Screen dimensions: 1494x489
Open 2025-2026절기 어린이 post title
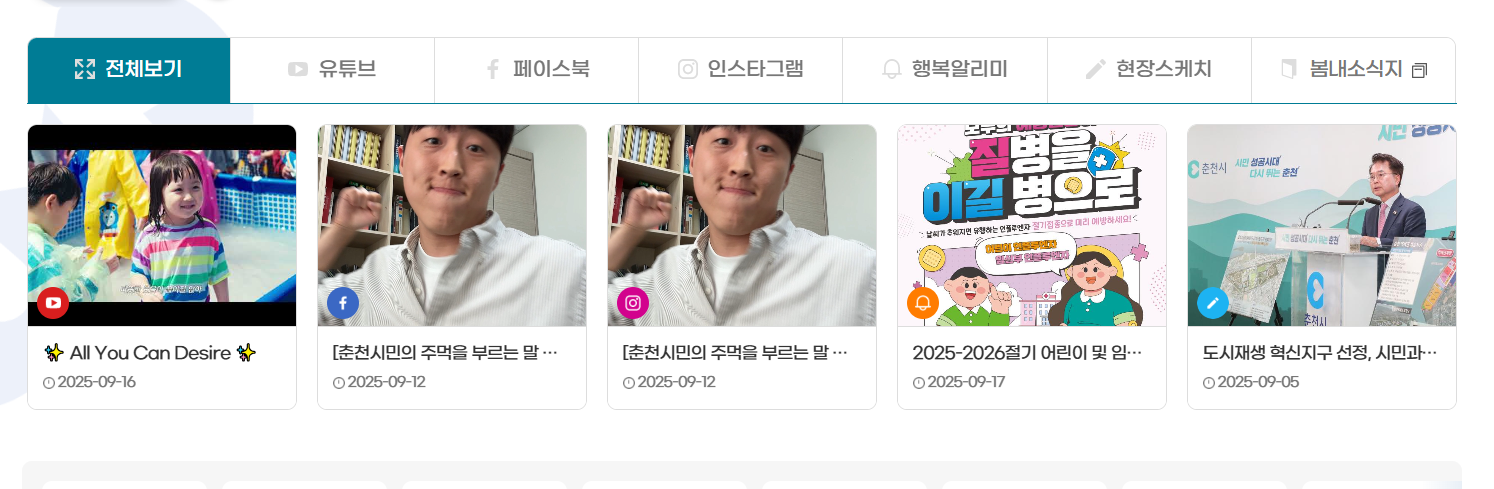(1027, 353)
